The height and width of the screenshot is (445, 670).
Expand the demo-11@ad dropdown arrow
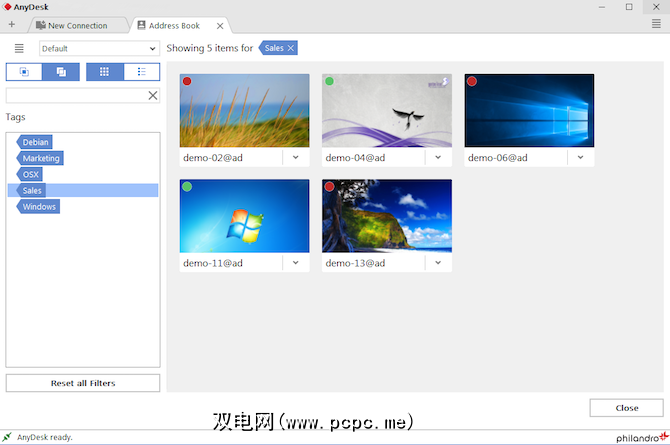296,262
